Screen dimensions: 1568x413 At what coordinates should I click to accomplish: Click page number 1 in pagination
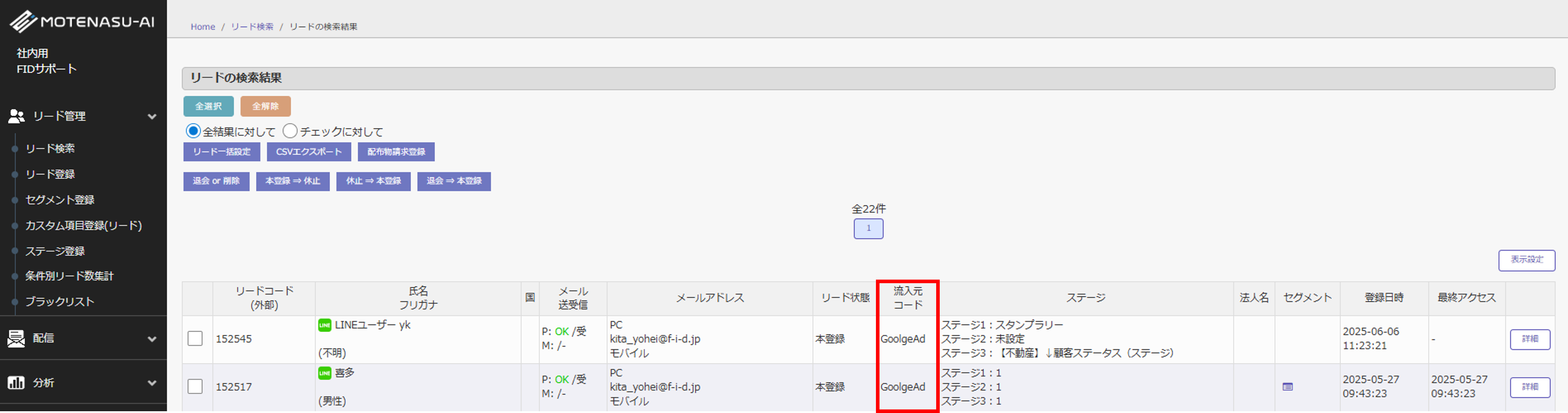click(x=868, y=228)
